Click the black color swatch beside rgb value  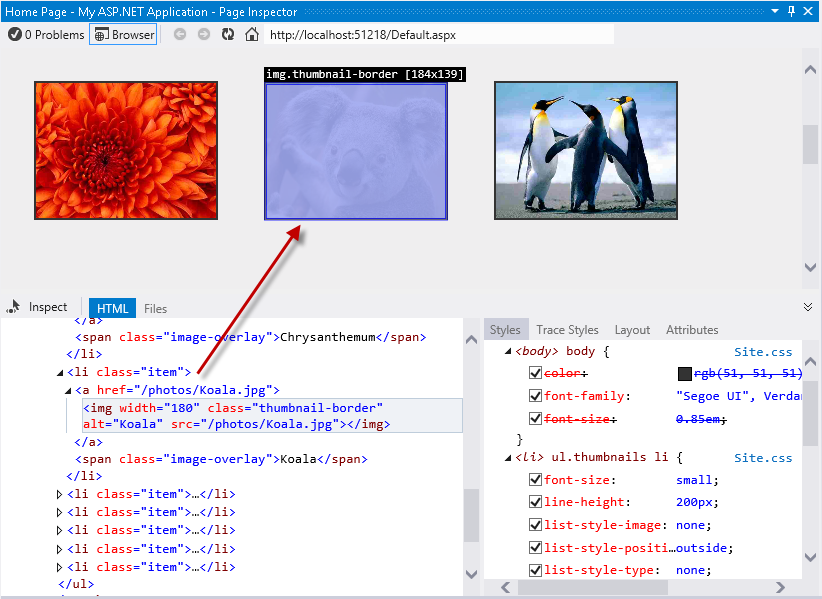tap(684, 372)
